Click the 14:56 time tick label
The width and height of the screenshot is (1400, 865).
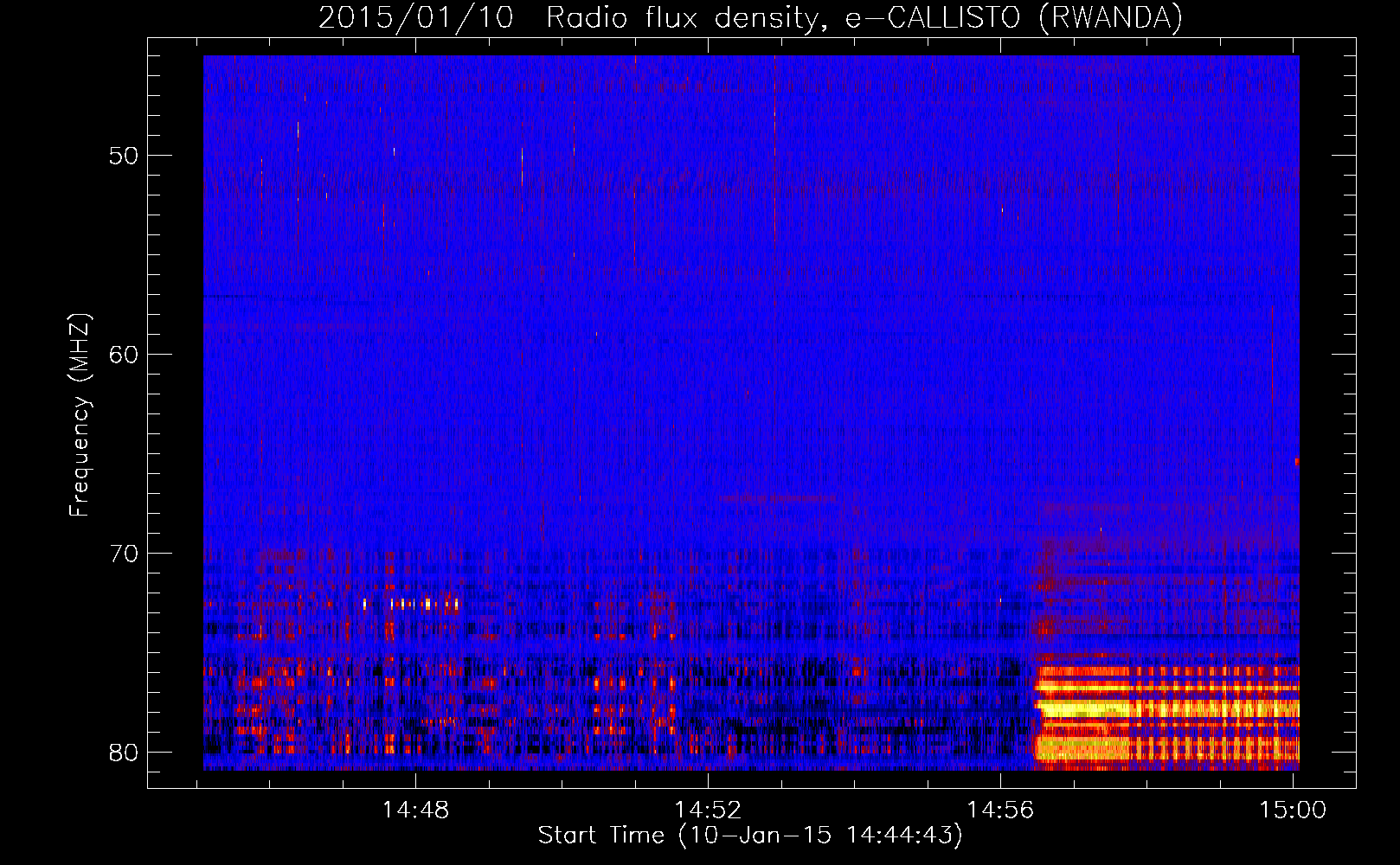point(1000,811)
